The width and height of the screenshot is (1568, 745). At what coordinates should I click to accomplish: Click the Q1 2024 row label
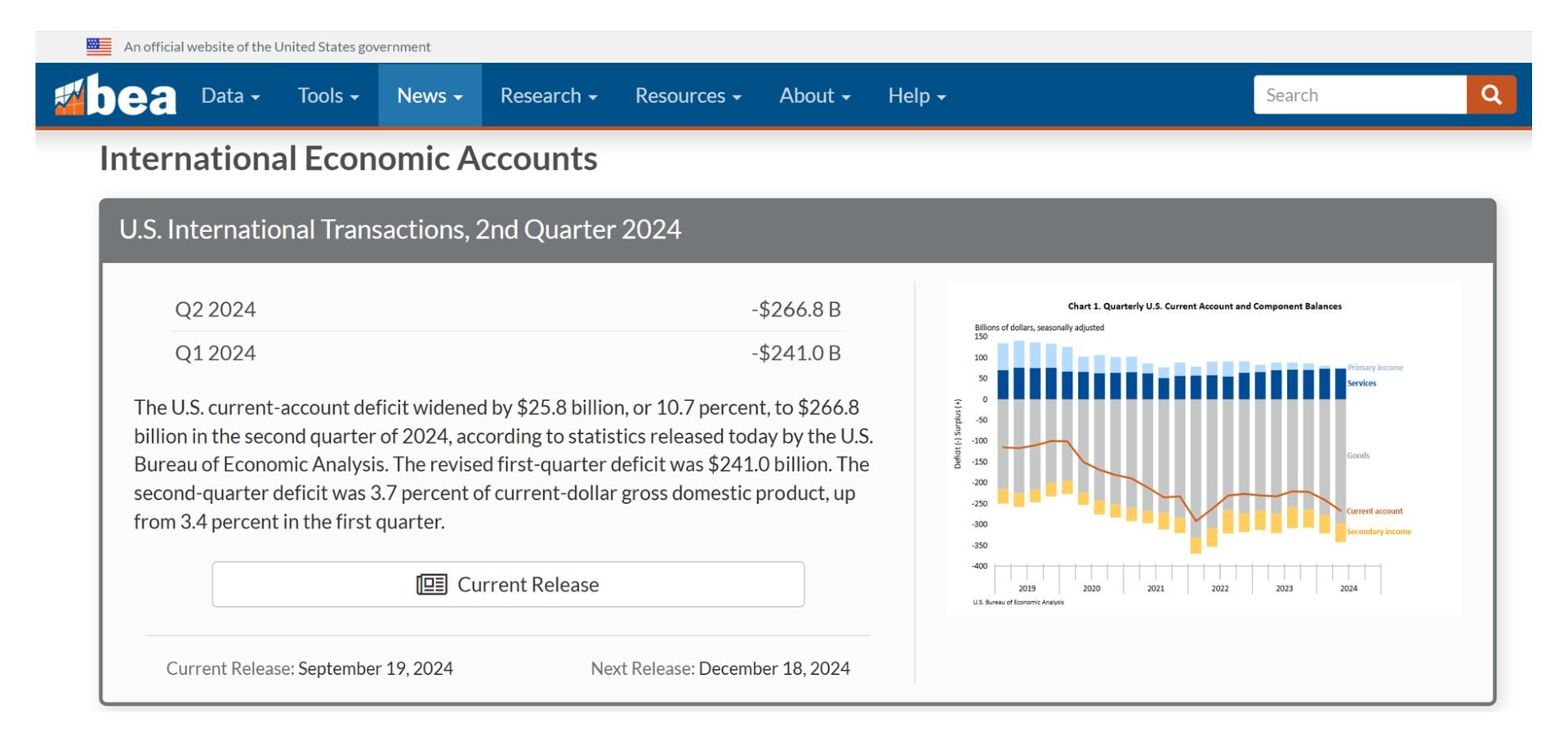[x=216, y=353]
